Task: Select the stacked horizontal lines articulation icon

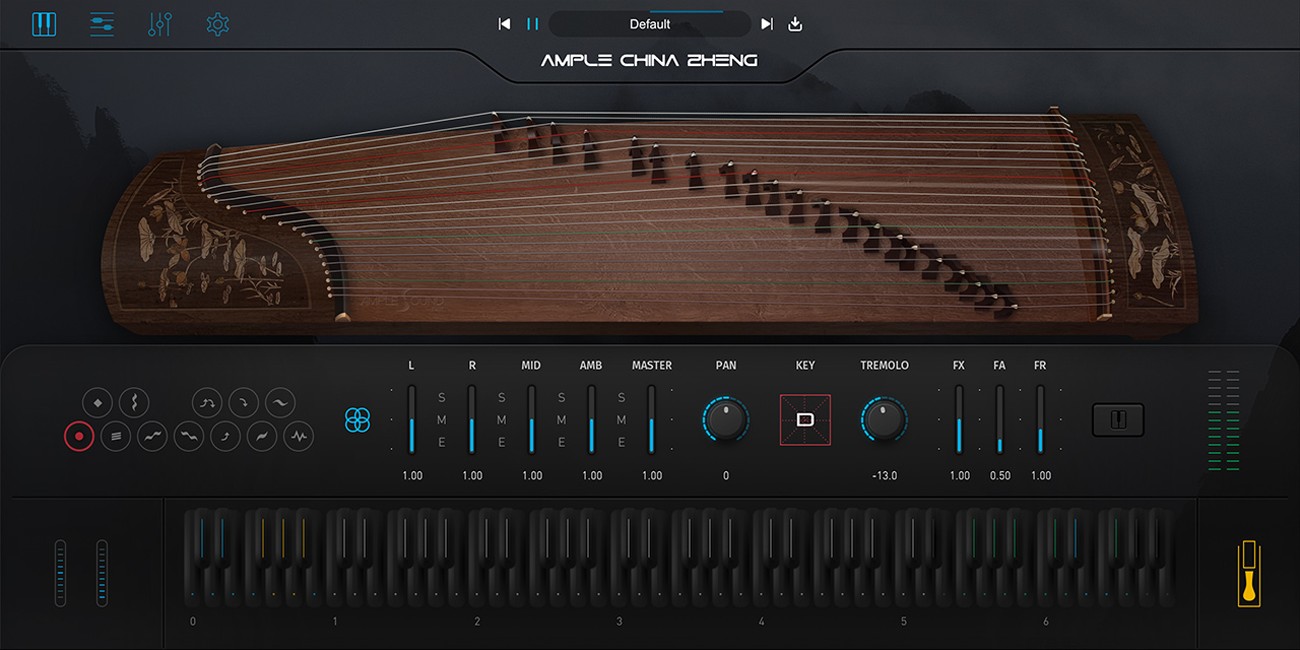Action: point(116,436)
